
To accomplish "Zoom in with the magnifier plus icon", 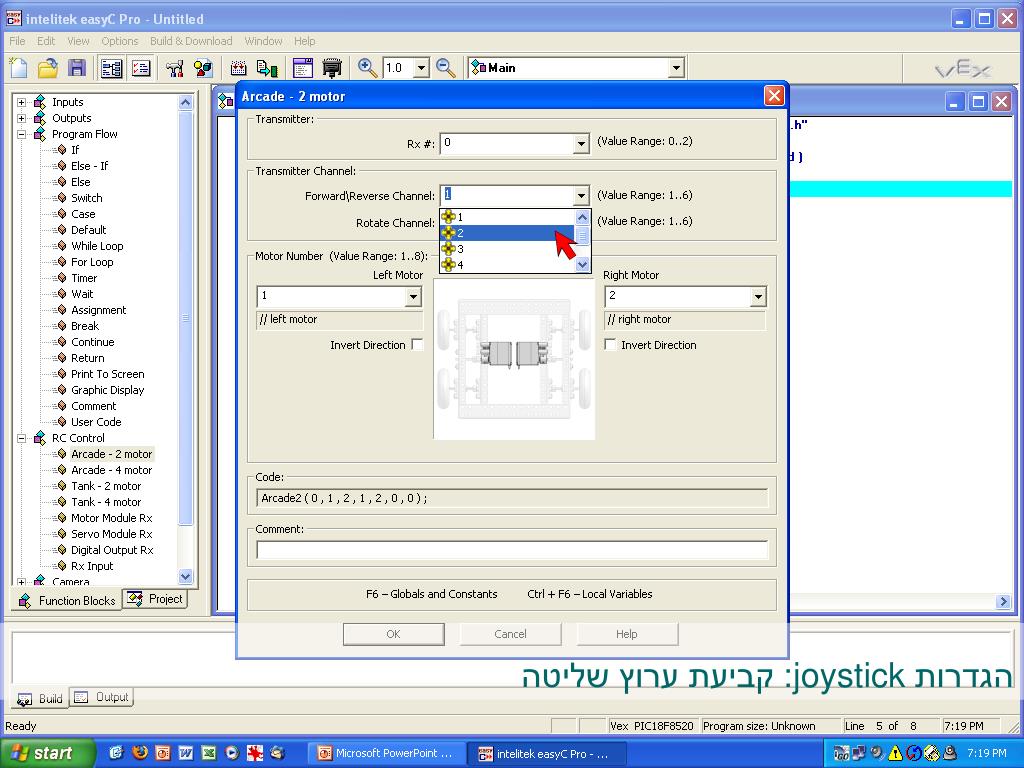I will point(367,68).
